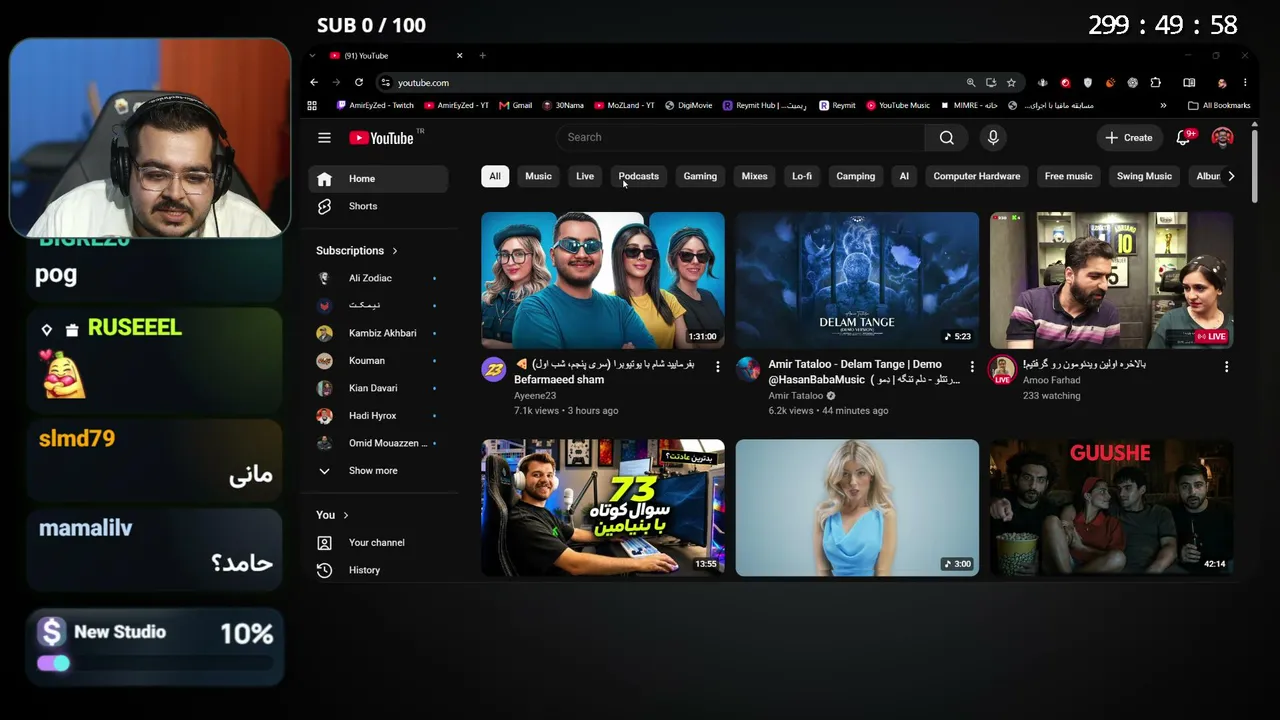The width and height of the screenshot is (1280, 720).
Task: Open the Reymit Hub bookmark
Action: [764, 105]
